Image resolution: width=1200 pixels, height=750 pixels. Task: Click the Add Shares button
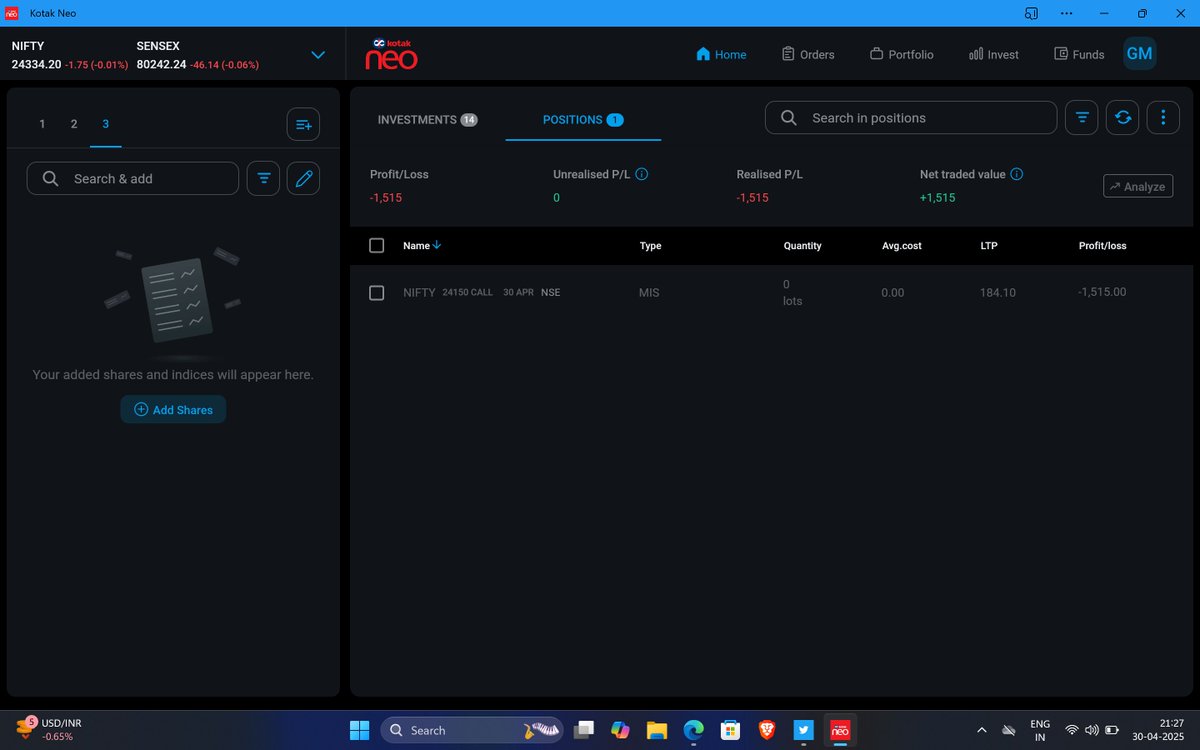click(173, 410)
